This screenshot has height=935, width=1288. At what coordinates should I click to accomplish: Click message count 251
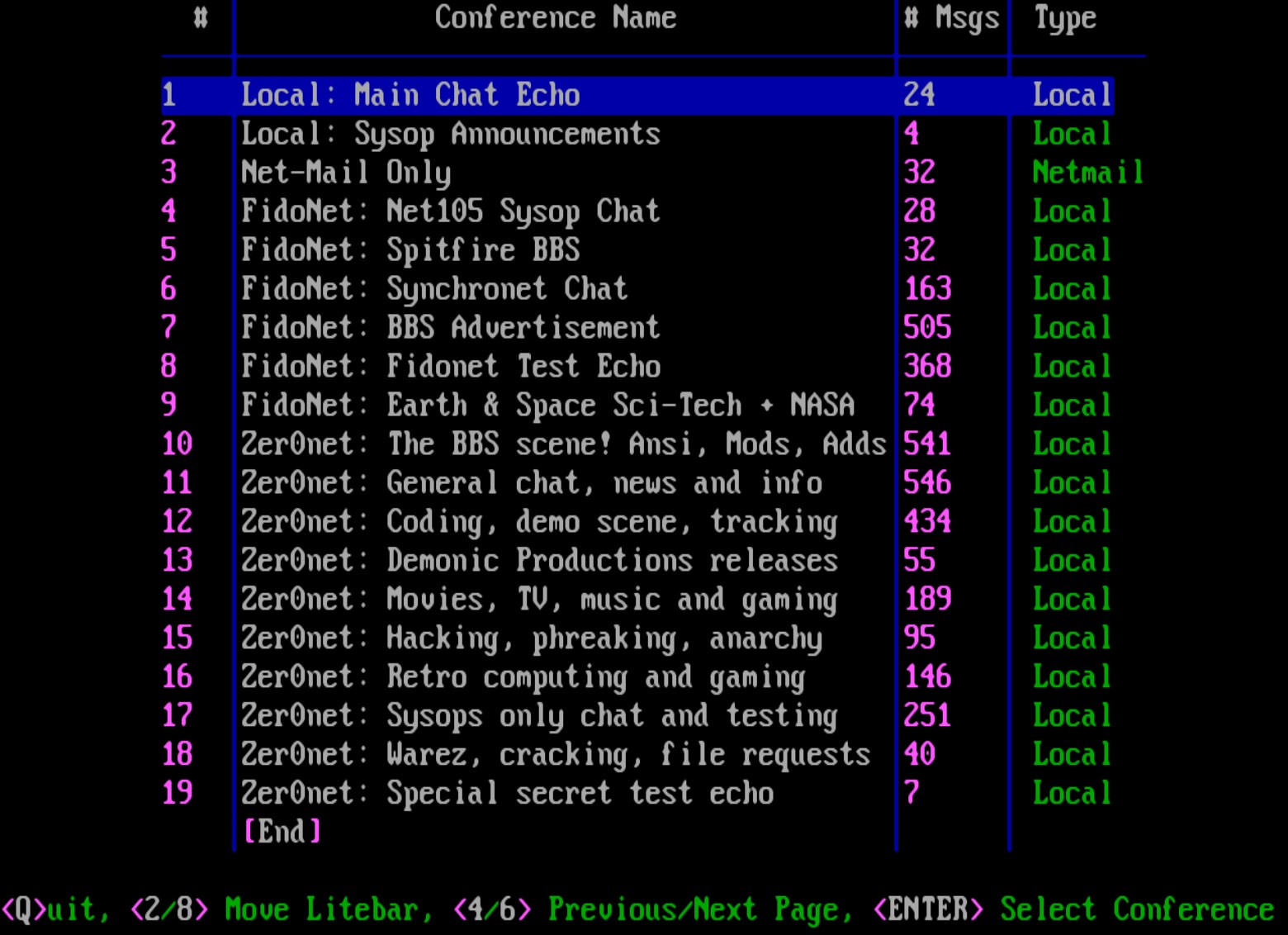927,716
